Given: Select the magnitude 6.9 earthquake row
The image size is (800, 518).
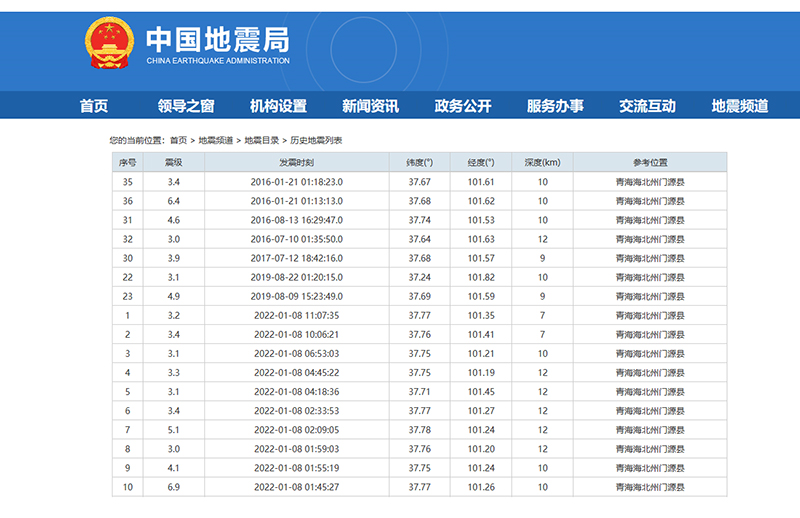Looking at the screenshot, I should (x=297, y=487).
